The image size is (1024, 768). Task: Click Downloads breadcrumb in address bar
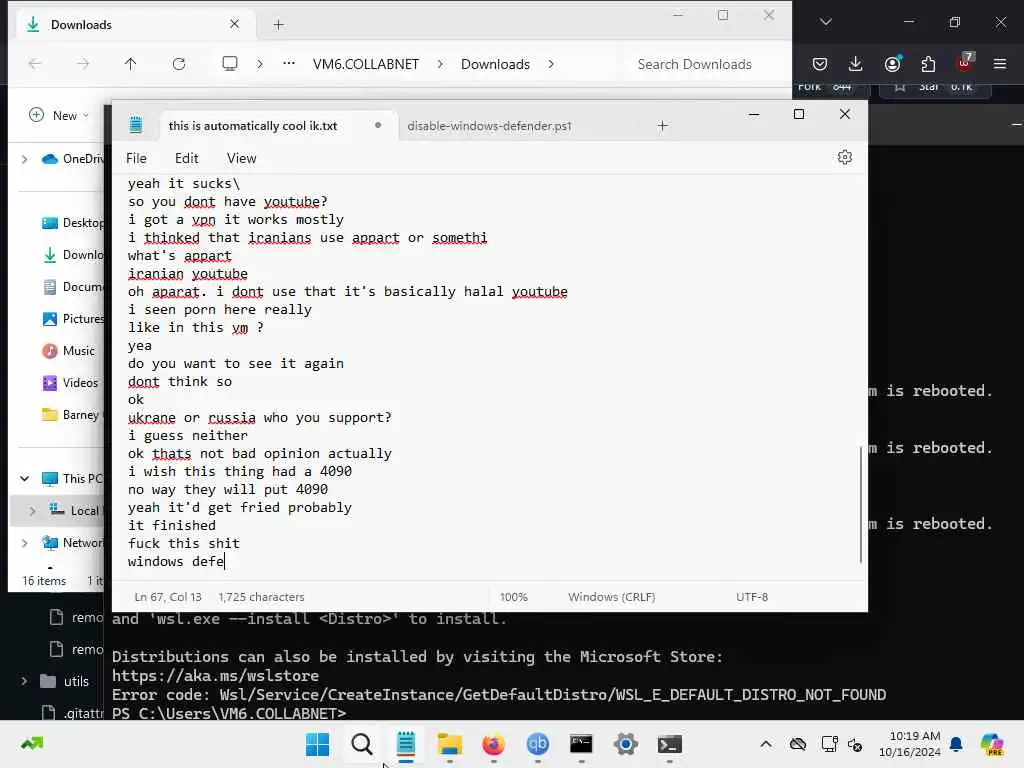click(495, 64)
